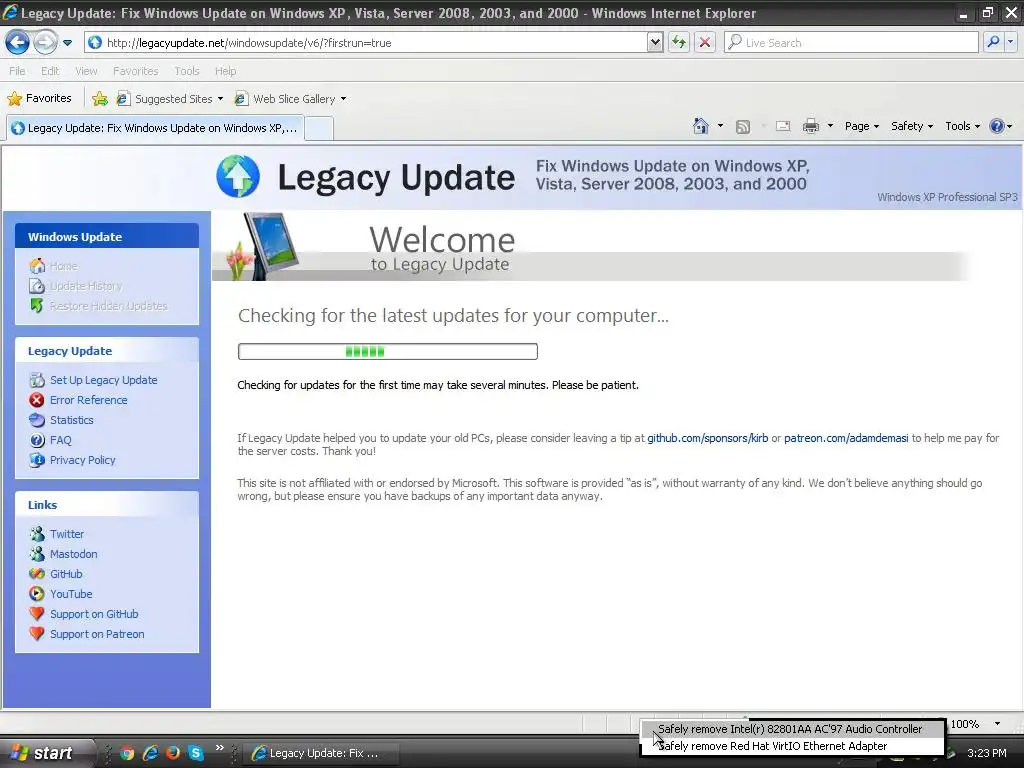The image size is (1024, 768).
Task: Click Add to Favorites Bar star icon
Action: point(100,99)
